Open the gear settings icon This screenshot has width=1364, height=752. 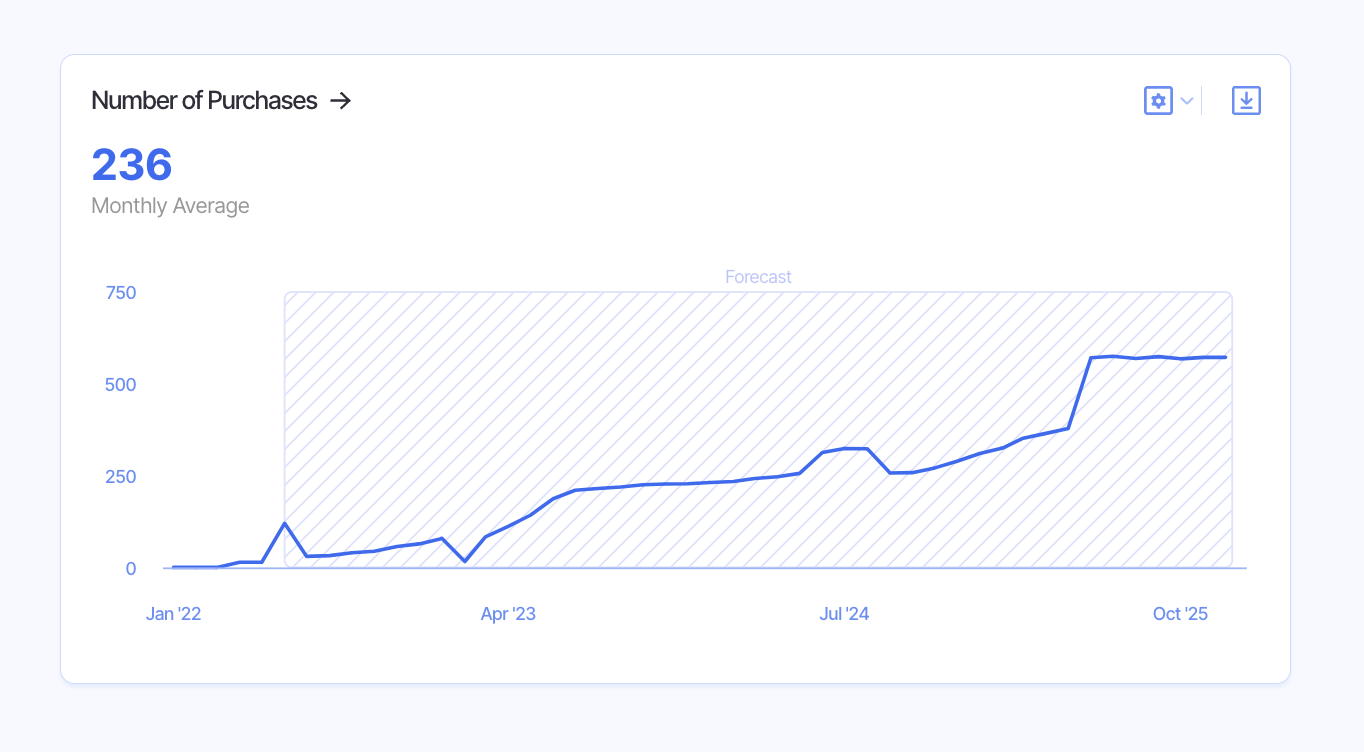pos(1158,101)
